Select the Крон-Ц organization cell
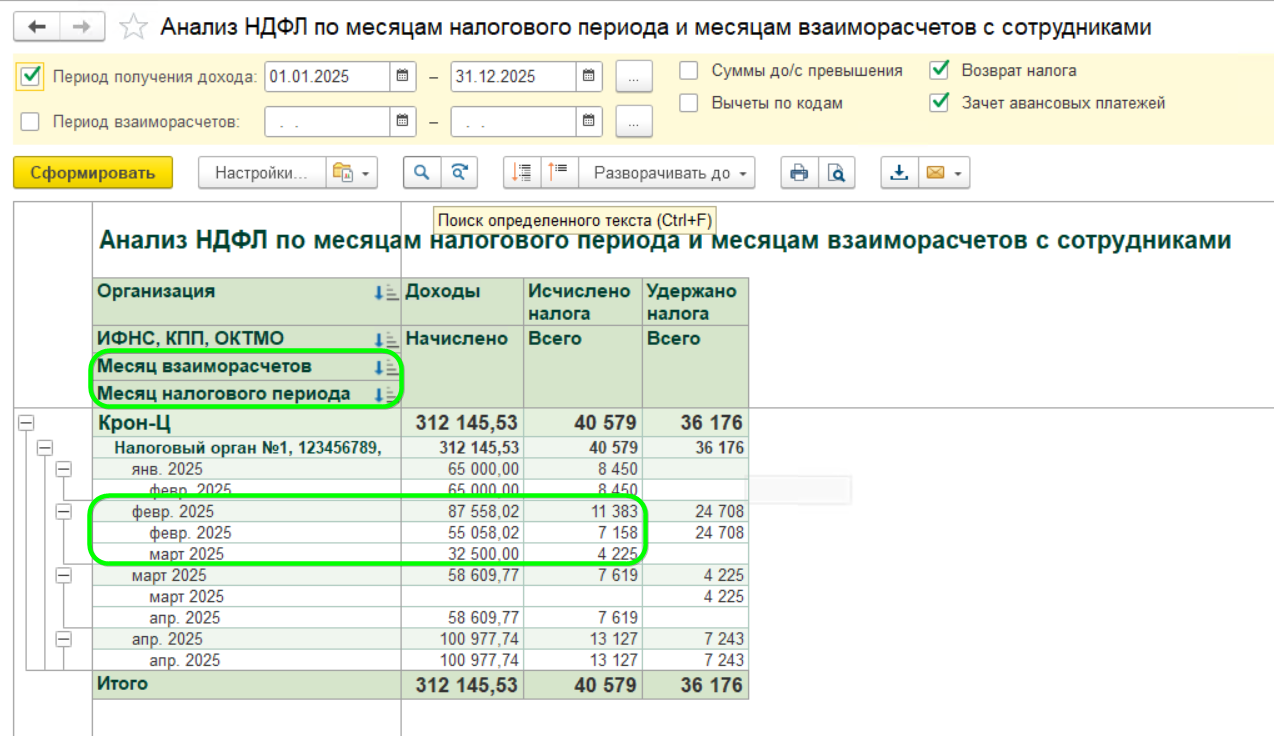Viewport: 1274px width, 736px height. point(247,423)
